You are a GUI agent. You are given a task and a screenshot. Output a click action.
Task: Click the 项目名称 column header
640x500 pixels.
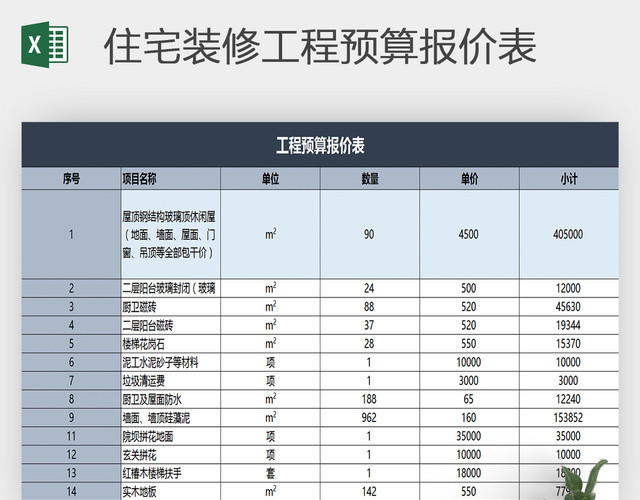(x=171, y=179)
